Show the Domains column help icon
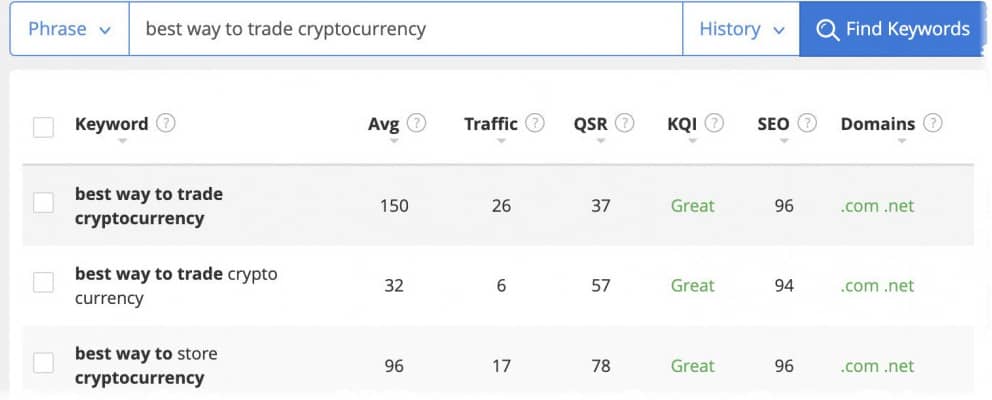Image resolution: width=992 pixels, height=400 pixels. pyautogui.click(x=933, y=123)
